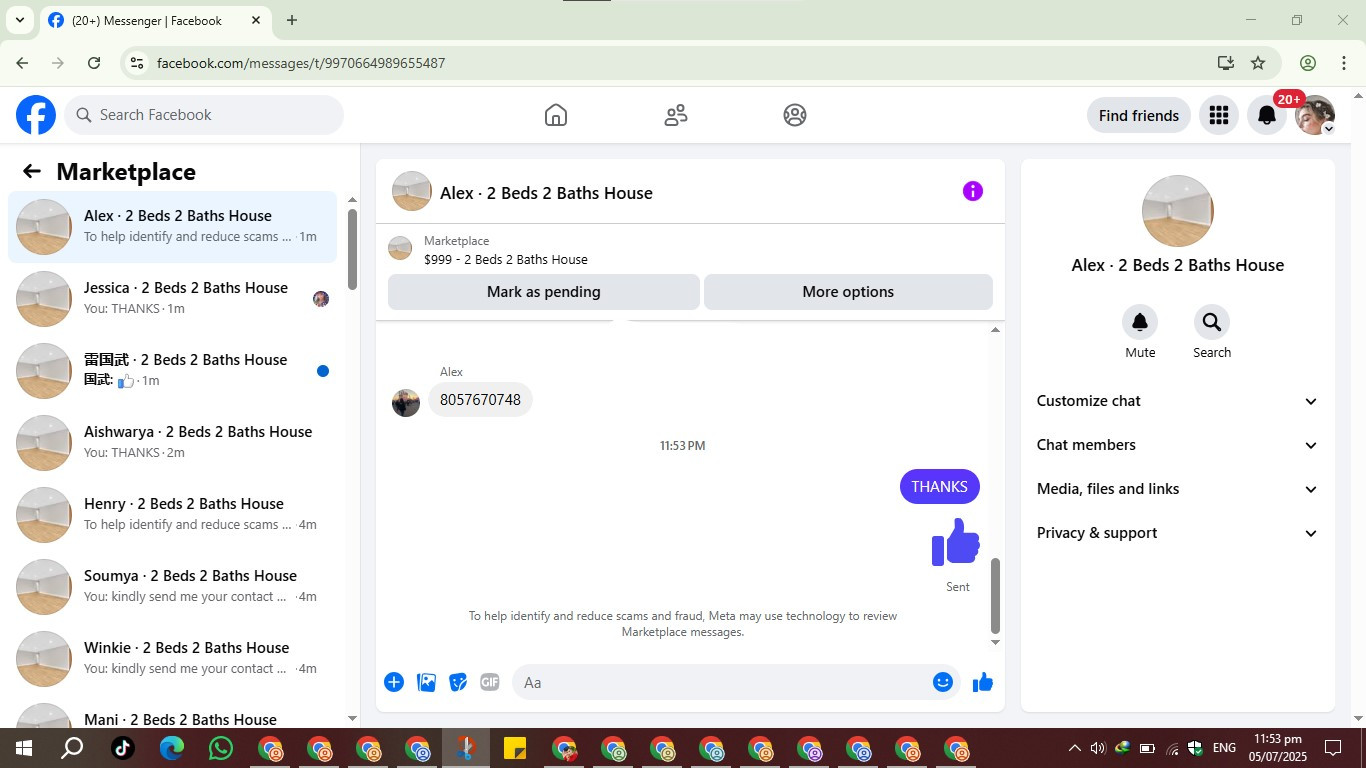Click the conversation list scrollbar

coord(352,248)
